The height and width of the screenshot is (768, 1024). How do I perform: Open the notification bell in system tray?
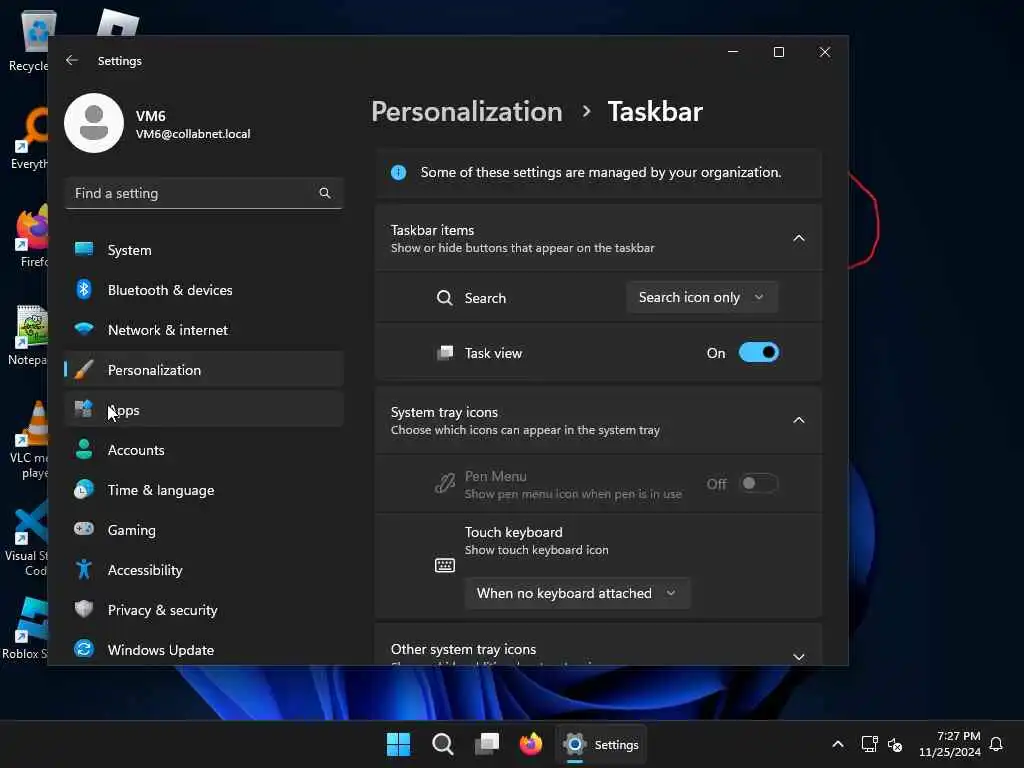(x=996, y=744)
